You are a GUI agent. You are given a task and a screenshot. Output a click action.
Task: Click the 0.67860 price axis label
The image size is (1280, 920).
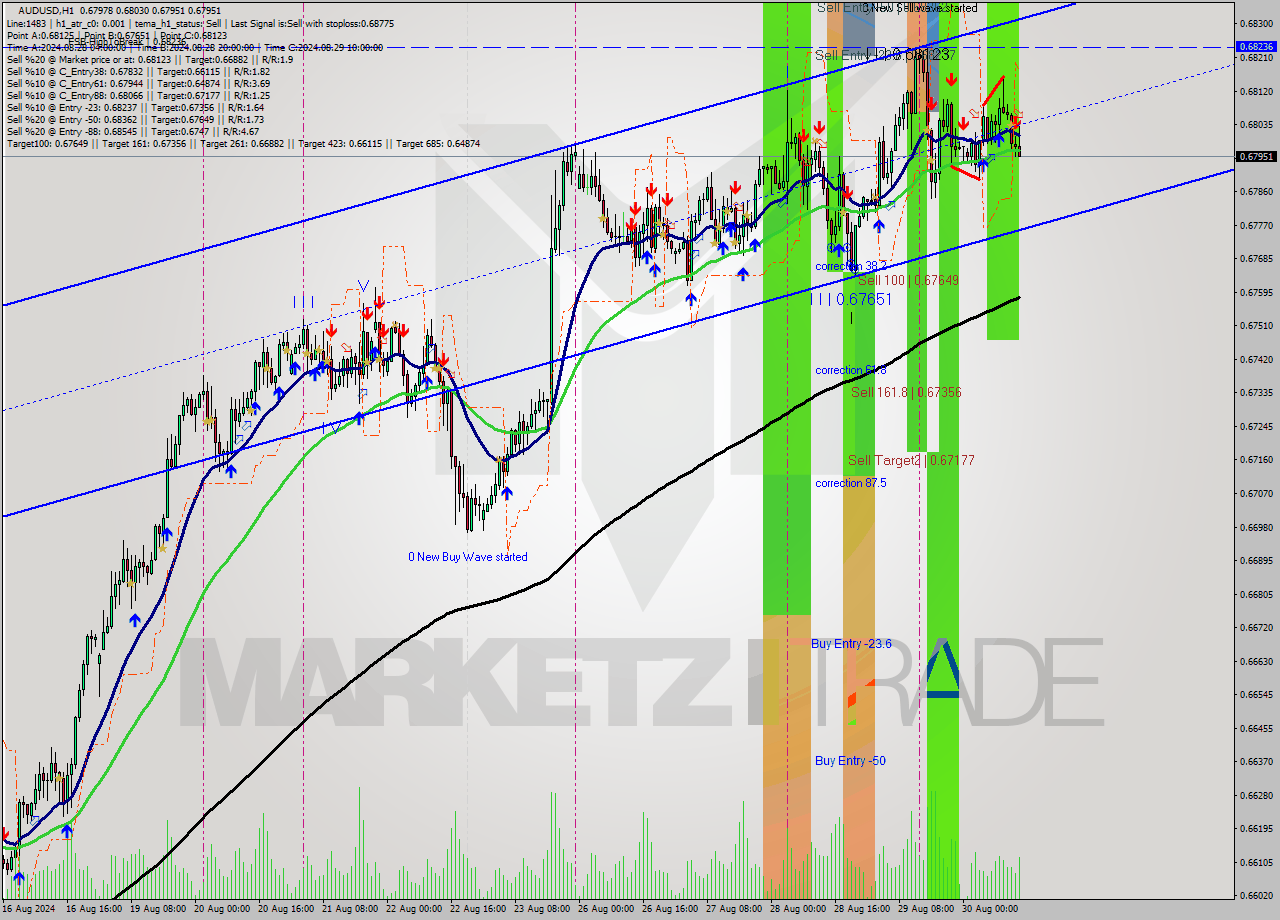1256,192
